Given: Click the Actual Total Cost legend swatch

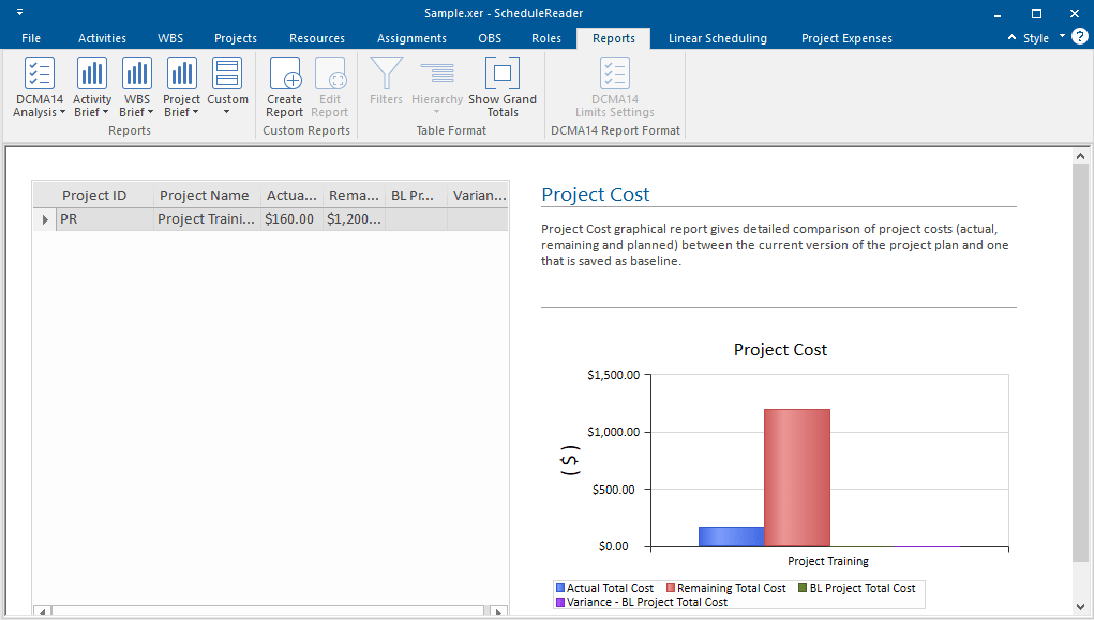Looking at the screenshot, I should coord(560,589).
